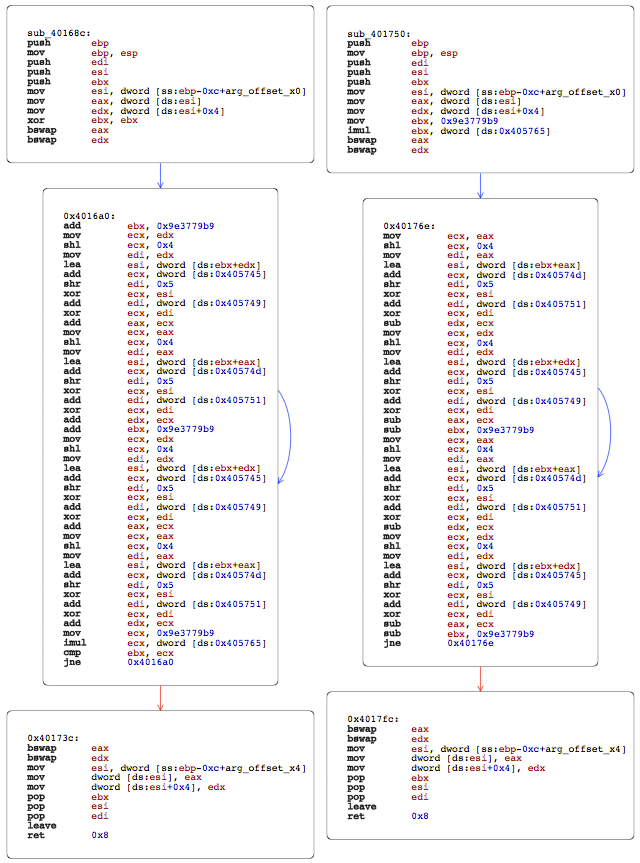Select 'mov dword [ds:esi+0x4], edx' in block 0x40173c
Image resolution: width=640 pixels, height=863 pixels.
[126, 787]
